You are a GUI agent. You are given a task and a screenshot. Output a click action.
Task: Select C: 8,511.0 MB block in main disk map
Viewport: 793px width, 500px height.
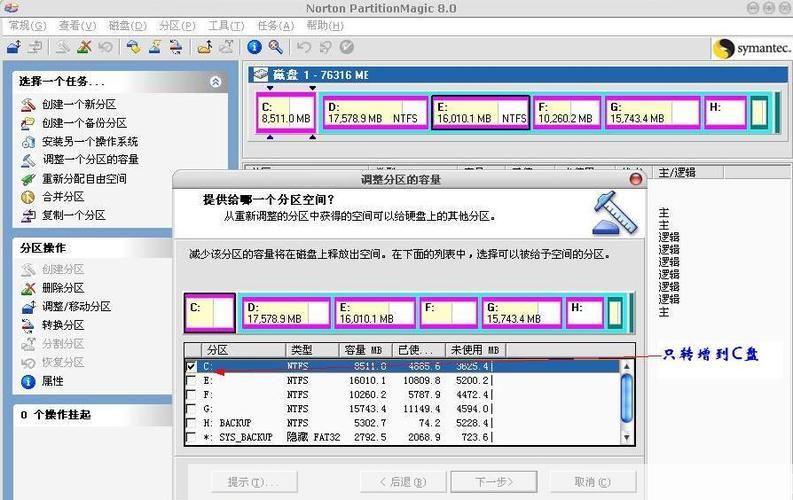[286, 113]
